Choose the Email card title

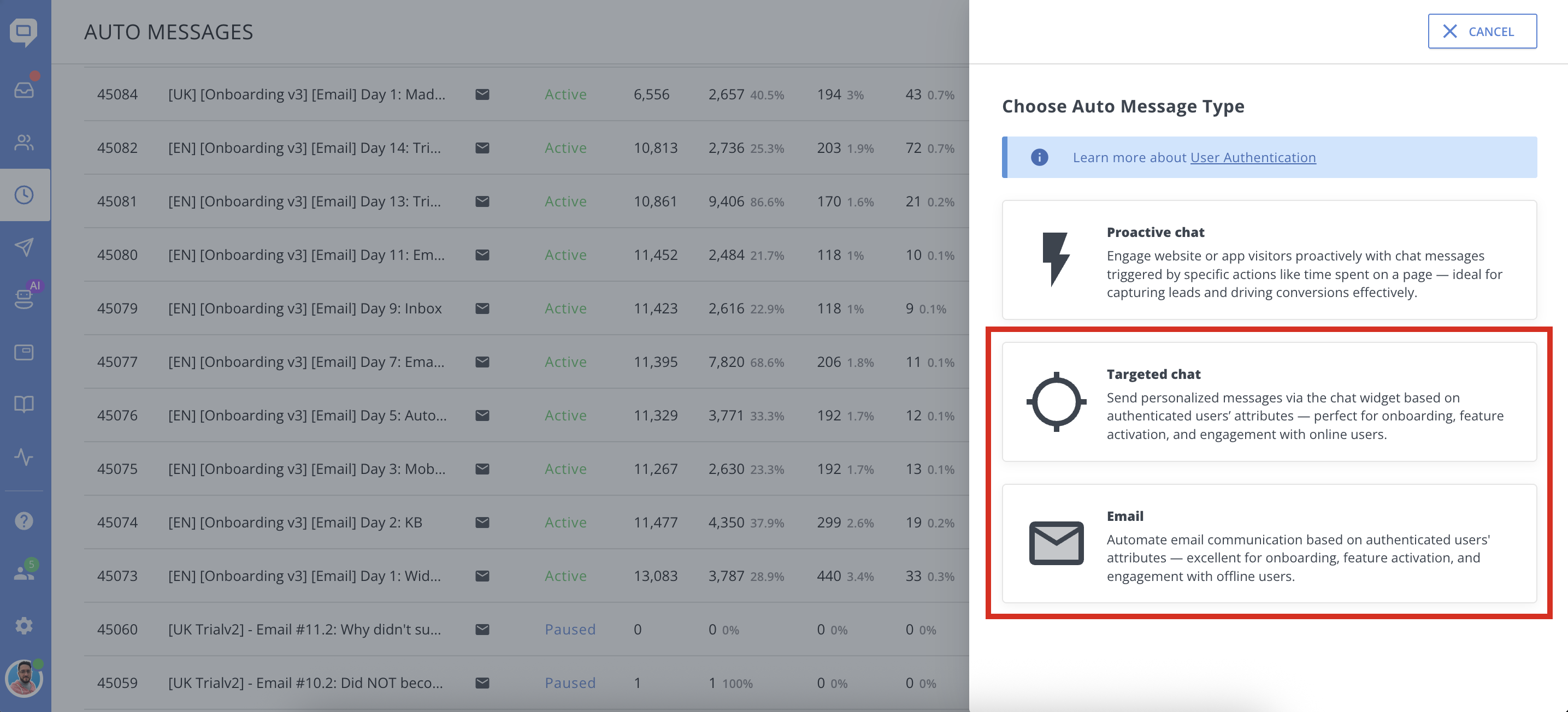coord(1125,515)
